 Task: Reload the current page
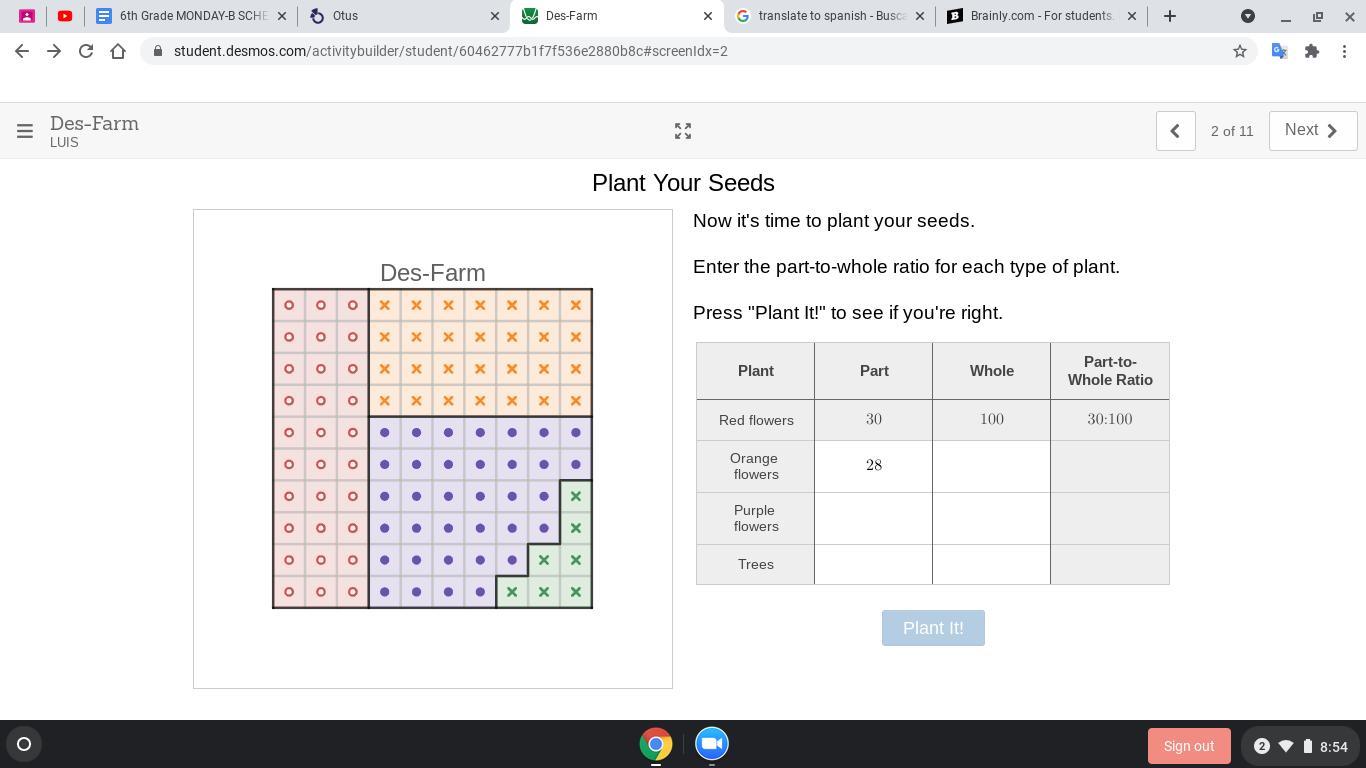click(x=86, y=51)
